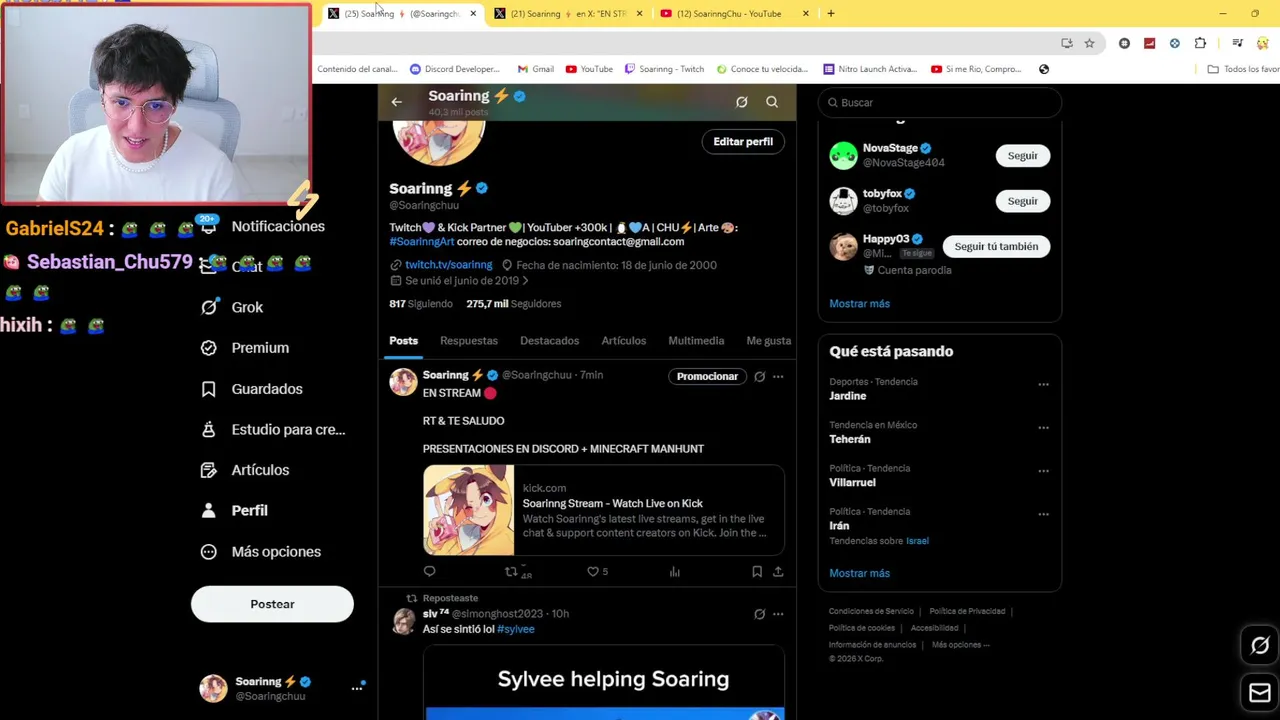Switch to the Multimedia tab
Viewport: 1280px width, 720px height.
point(696,341)
